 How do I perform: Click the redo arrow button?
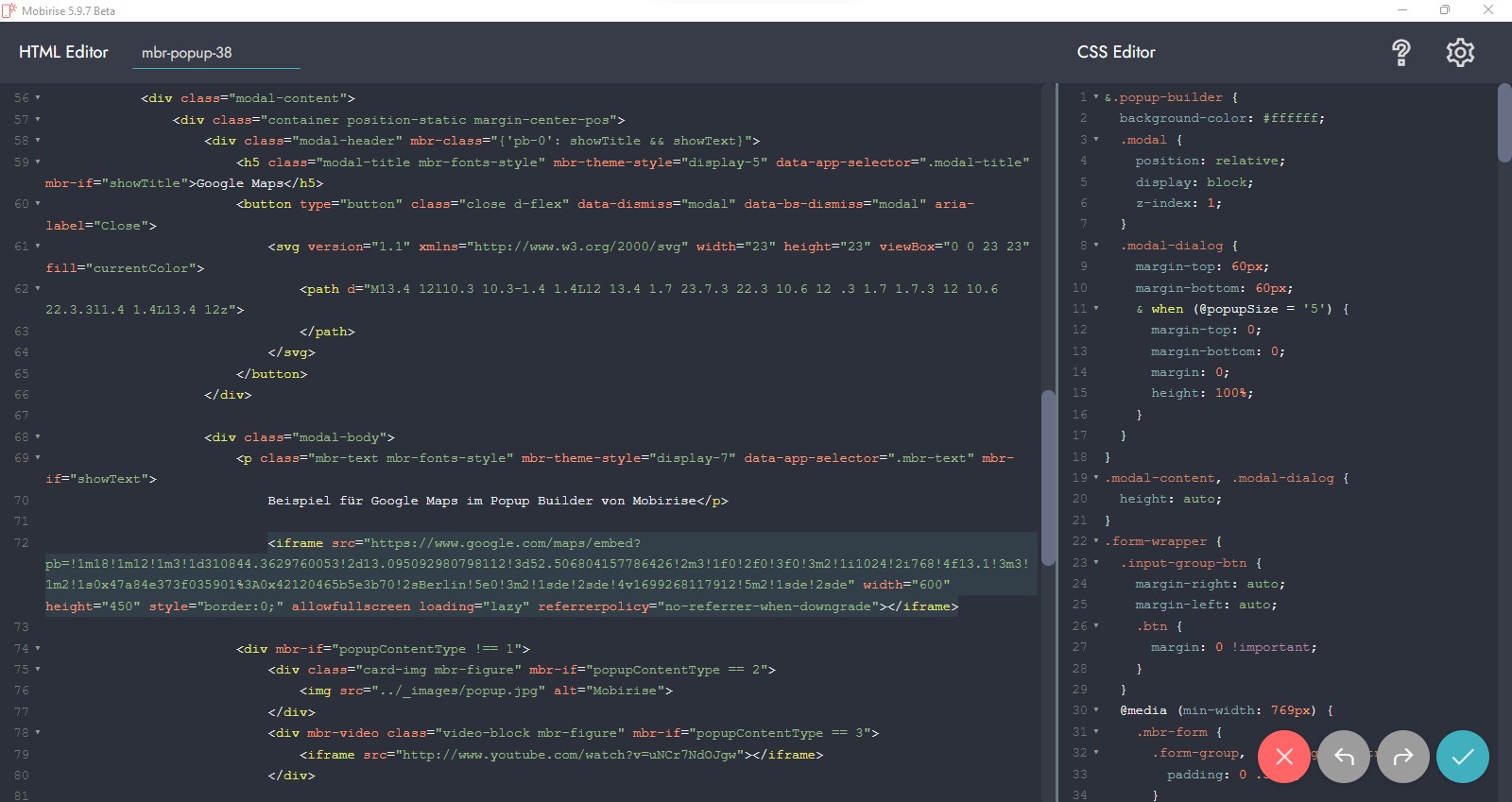pos(1403,757)
